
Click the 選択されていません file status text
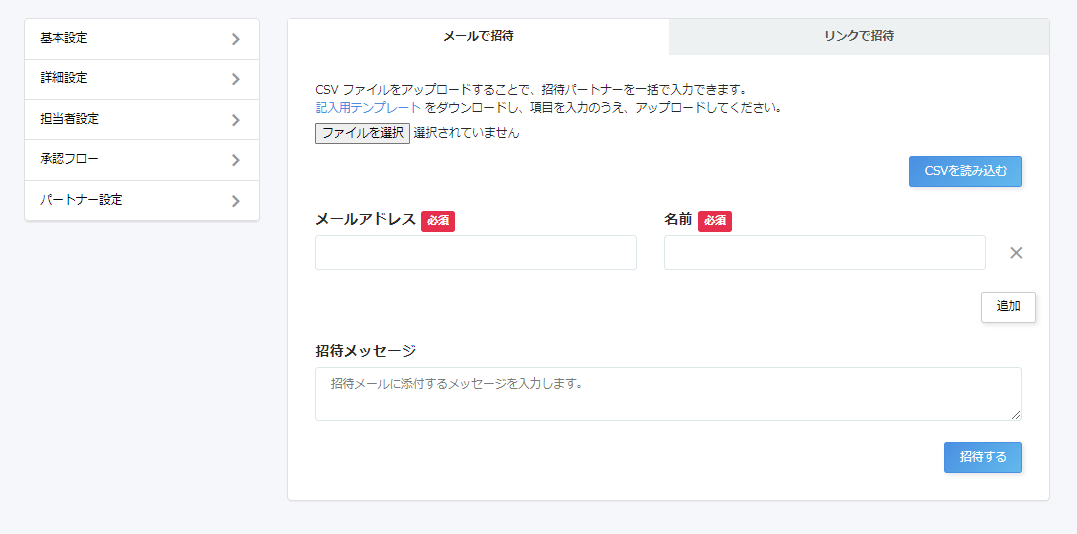pos(466,133)
